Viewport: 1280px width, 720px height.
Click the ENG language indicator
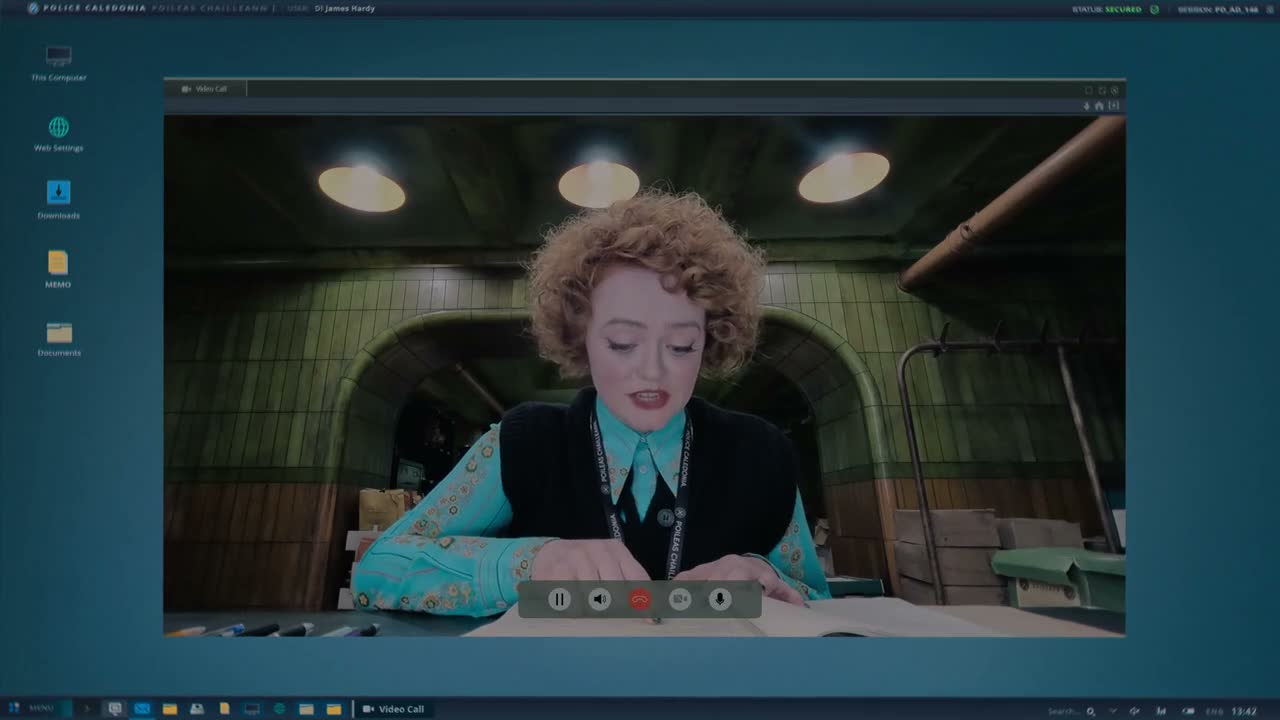coord(1213,711)
